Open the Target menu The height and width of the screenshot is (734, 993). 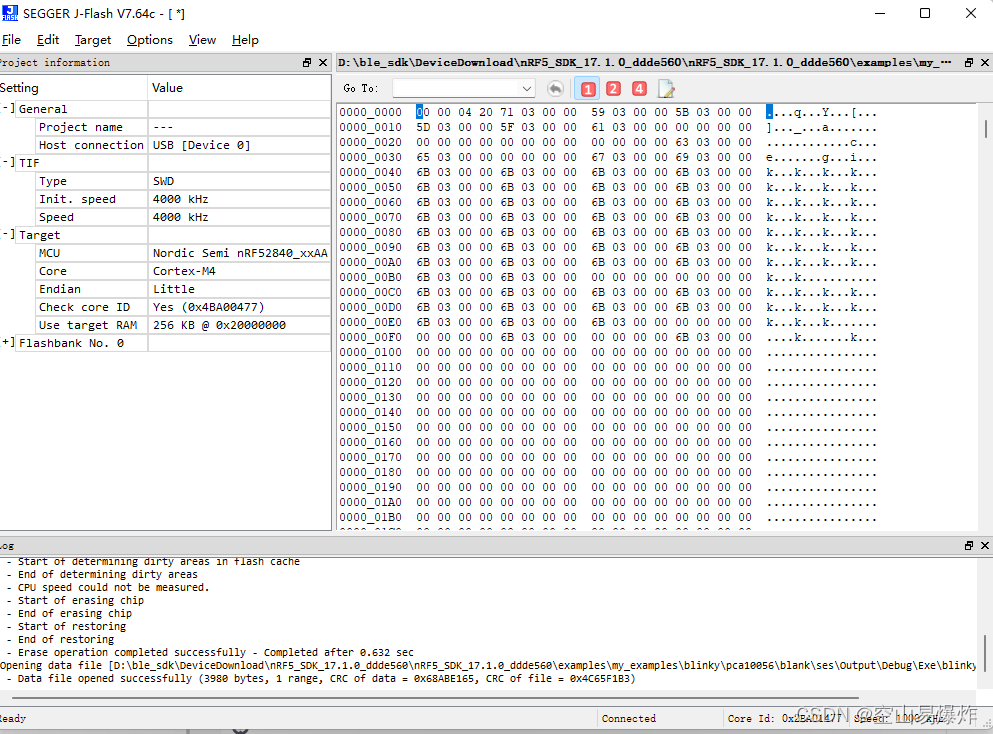[x=92, y=40]
